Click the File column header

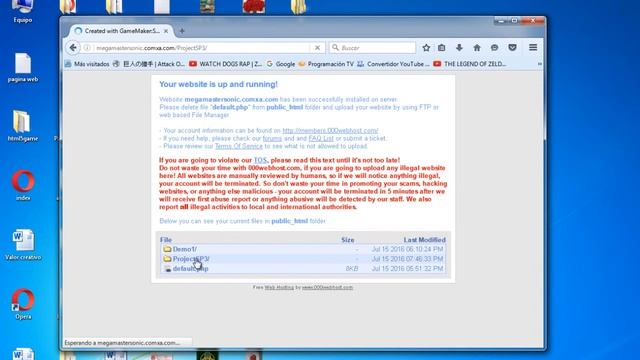click(x=166, y=240)
